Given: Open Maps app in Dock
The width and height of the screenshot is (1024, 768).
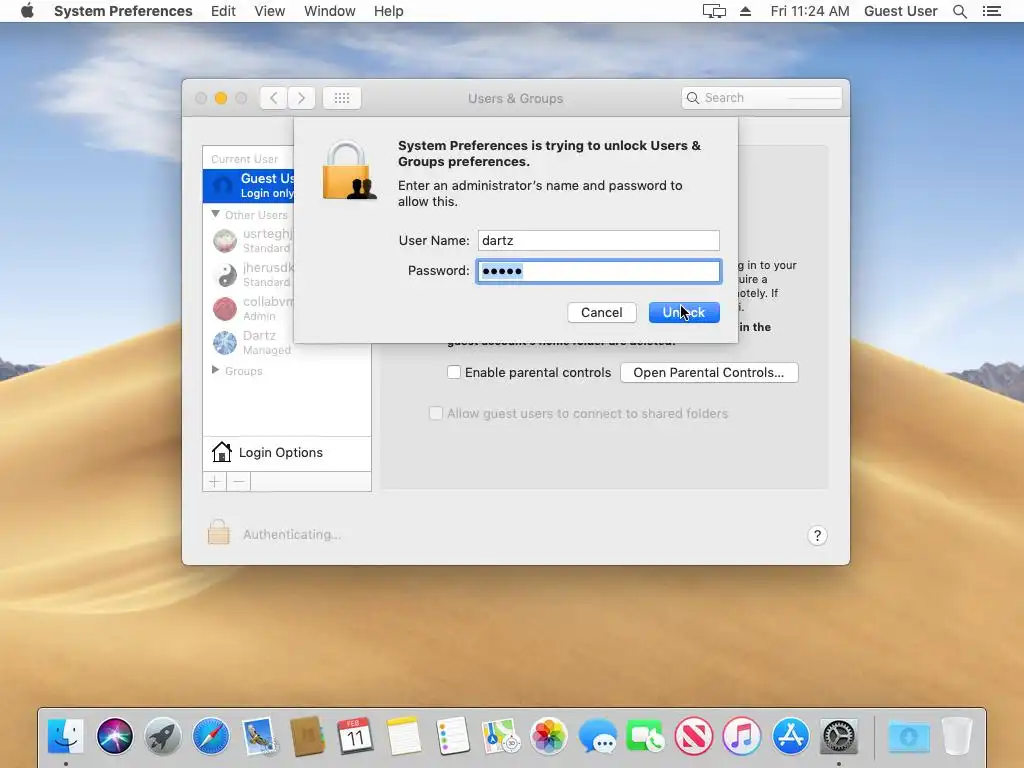Looking at the screenshot, I should [500, 736].
